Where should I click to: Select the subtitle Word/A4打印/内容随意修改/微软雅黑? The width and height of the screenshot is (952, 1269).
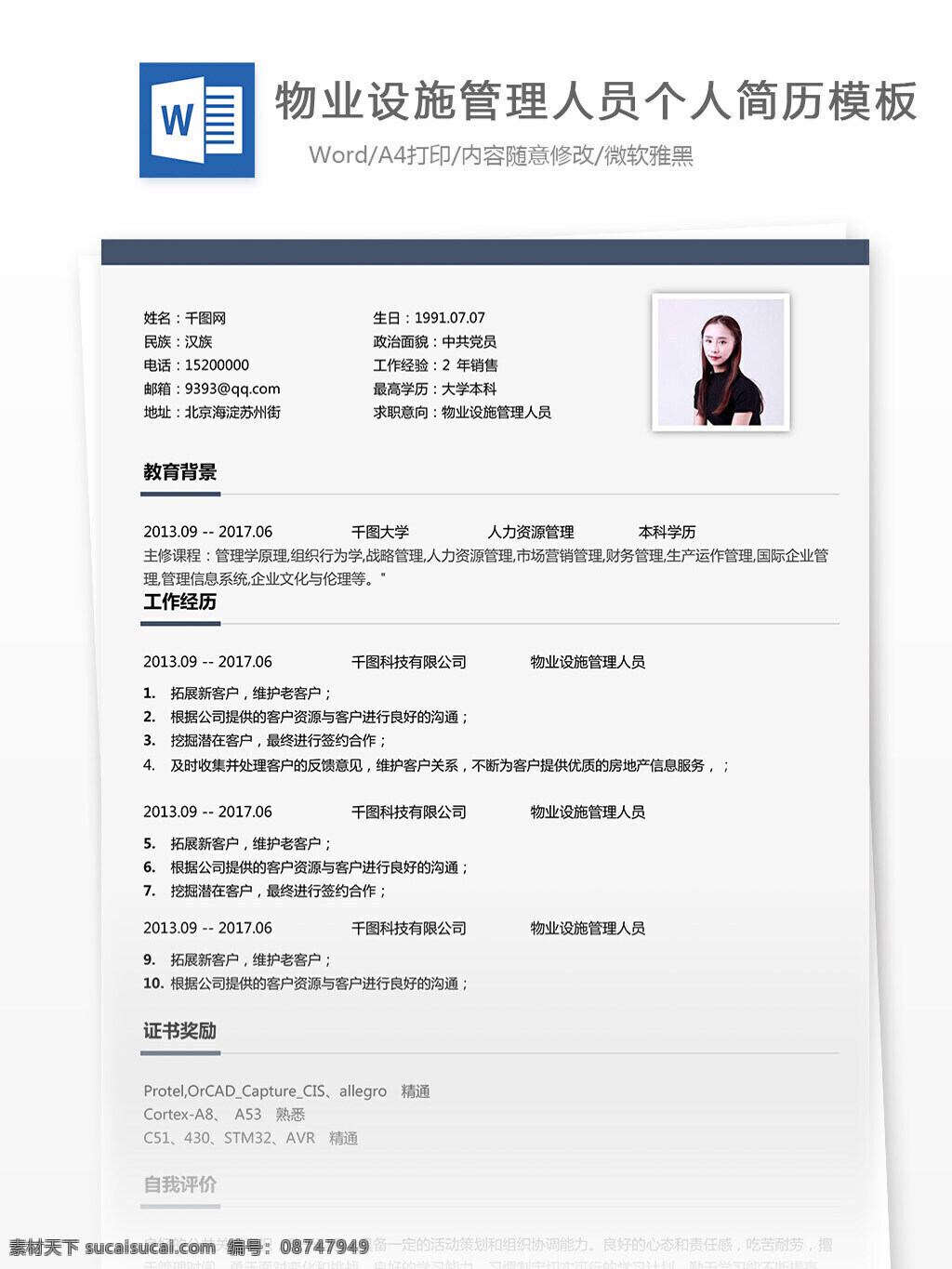[501, 155]
